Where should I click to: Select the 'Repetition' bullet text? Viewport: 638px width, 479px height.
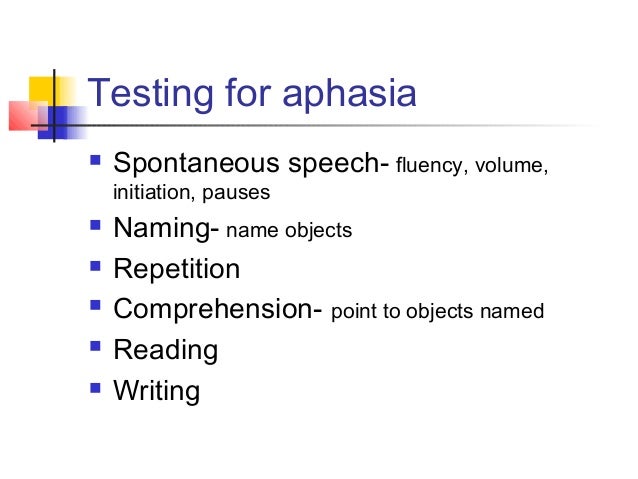(177, 269)
